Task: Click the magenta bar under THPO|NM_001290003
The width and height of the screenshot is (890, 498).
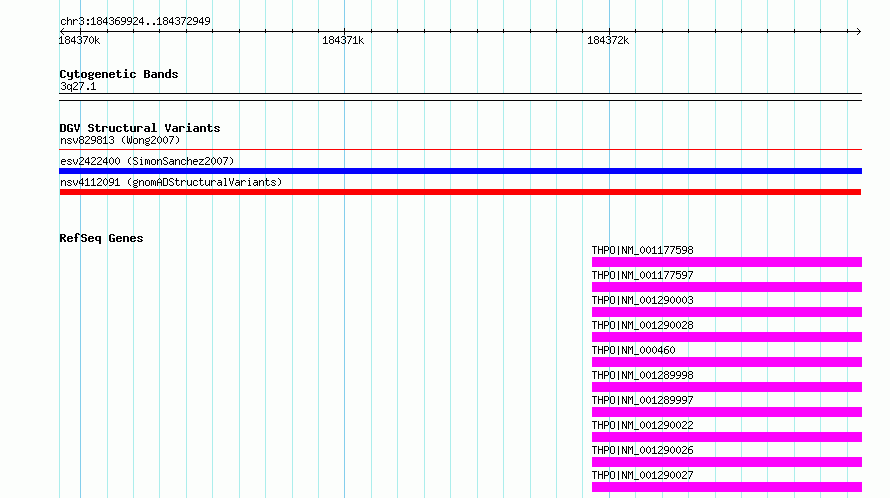Action: click(727, 312)
